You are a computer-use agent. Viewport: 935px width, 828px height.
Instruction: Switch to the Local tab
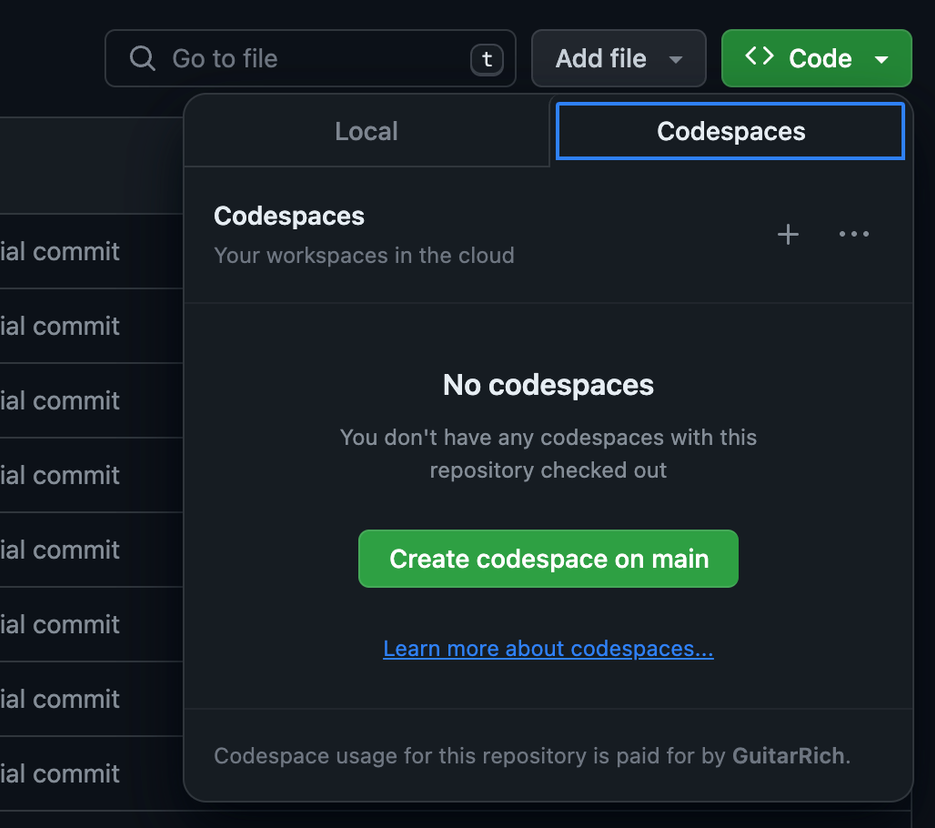[366, 132]
